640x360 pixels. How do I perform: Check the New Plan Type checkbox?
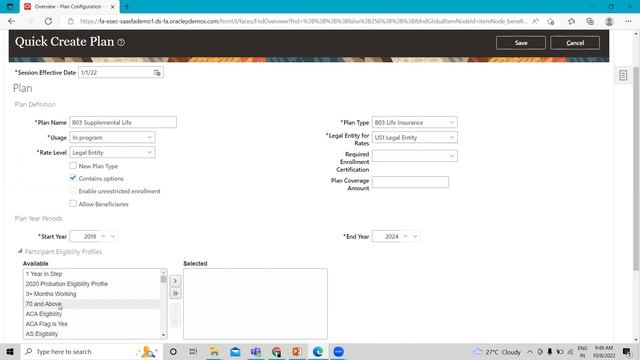click(x=73, y=166)
